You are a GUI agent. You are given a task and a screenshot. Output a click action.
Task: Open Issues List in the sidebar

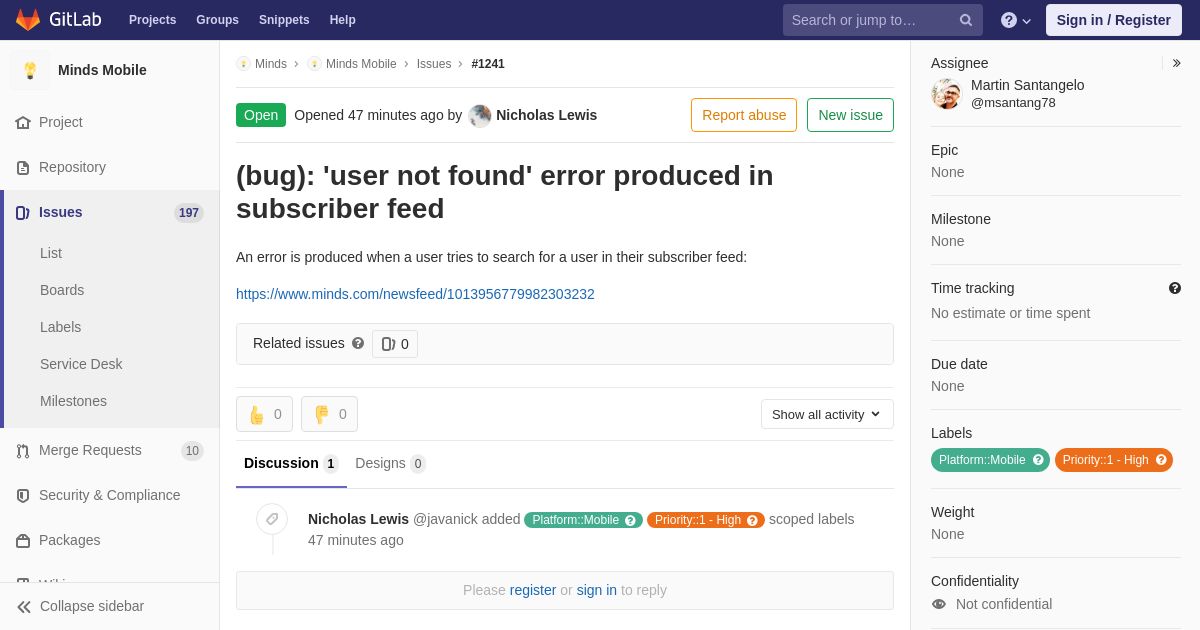coord(51,253)
